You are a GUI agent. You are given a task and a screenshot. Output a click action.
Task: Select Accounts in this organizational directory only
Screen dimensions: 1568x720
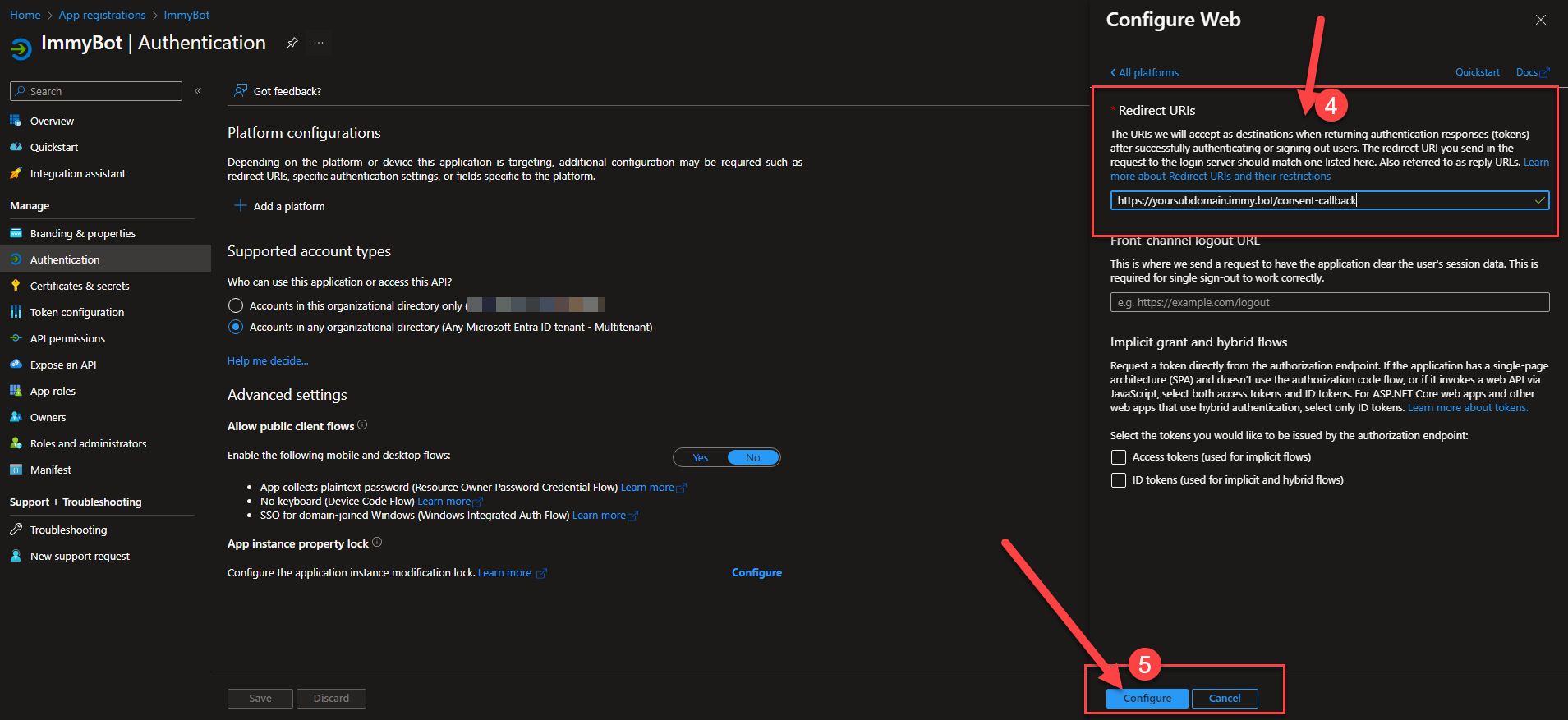[236, 305]
